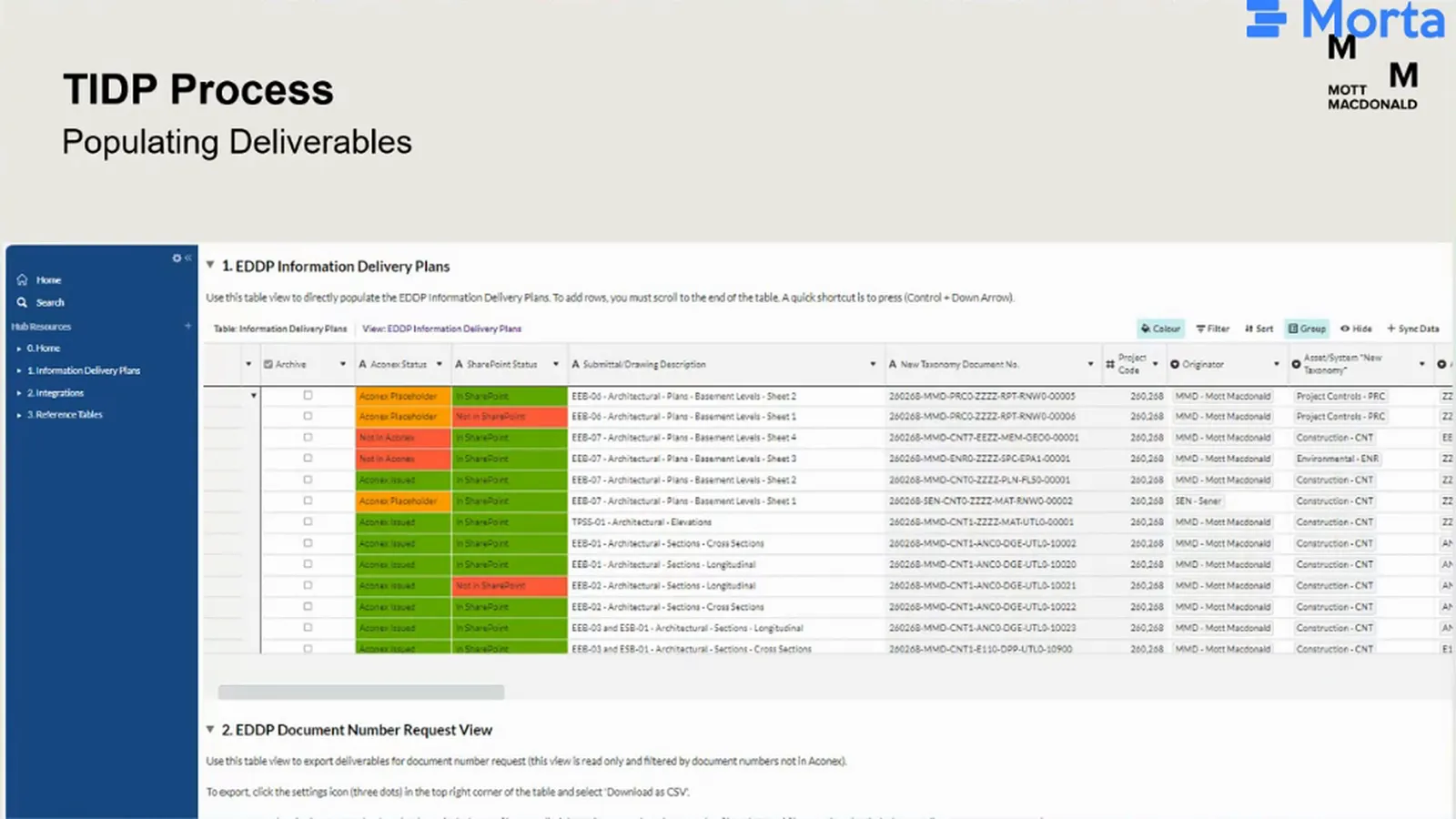Open the View: EDDP Information Delivery Plans link
This screenshot has height=819, width=1456.
click(x=441, y=329)
